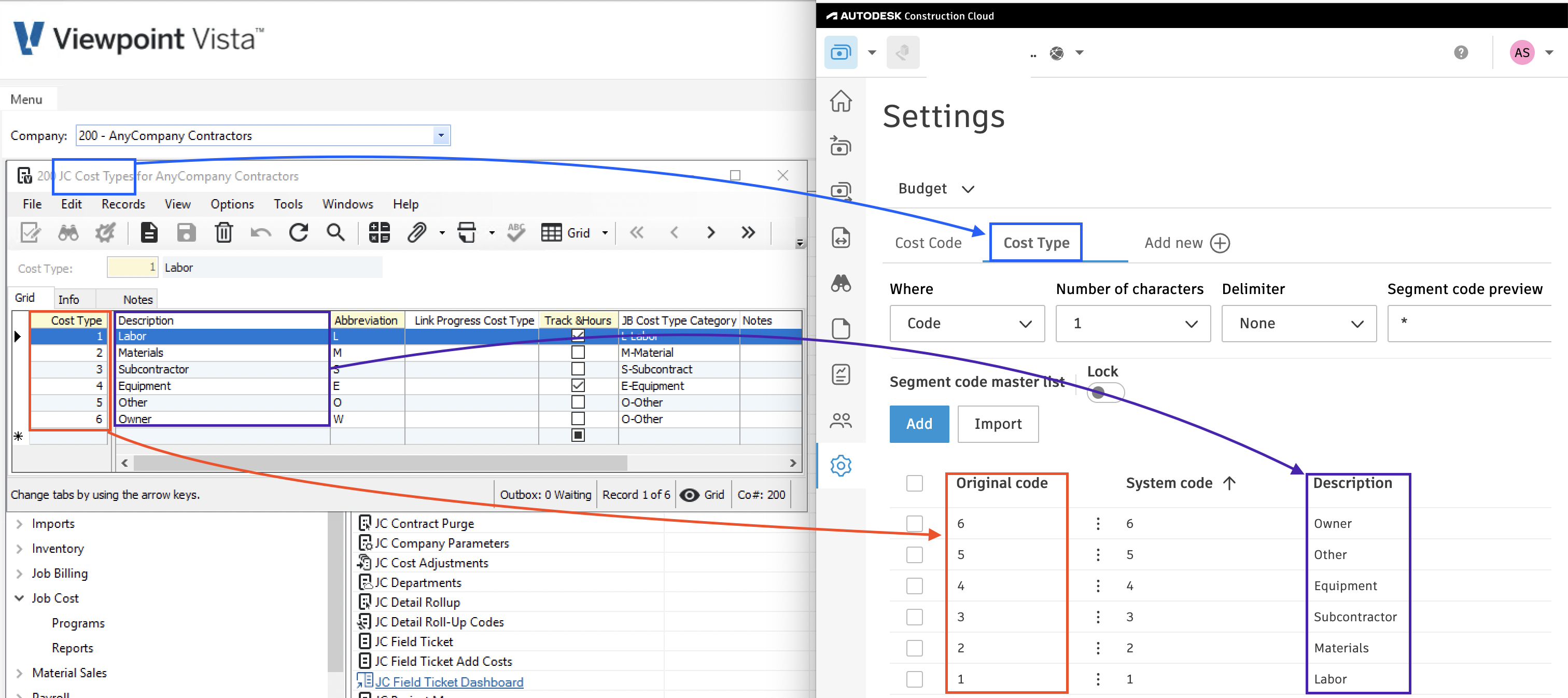Select checkbox for code 1 Labor row

click(914, 679)
